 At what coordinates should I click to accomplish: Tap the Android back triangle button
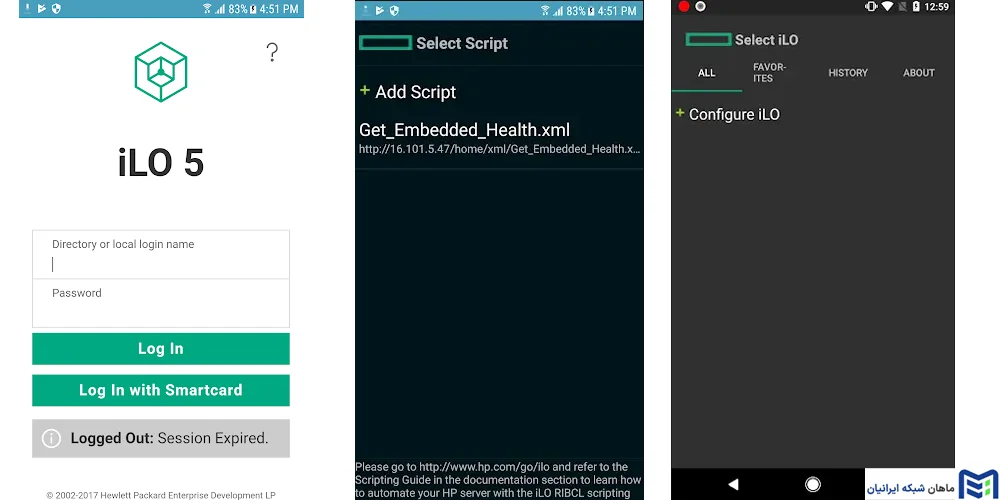[733, 484]
